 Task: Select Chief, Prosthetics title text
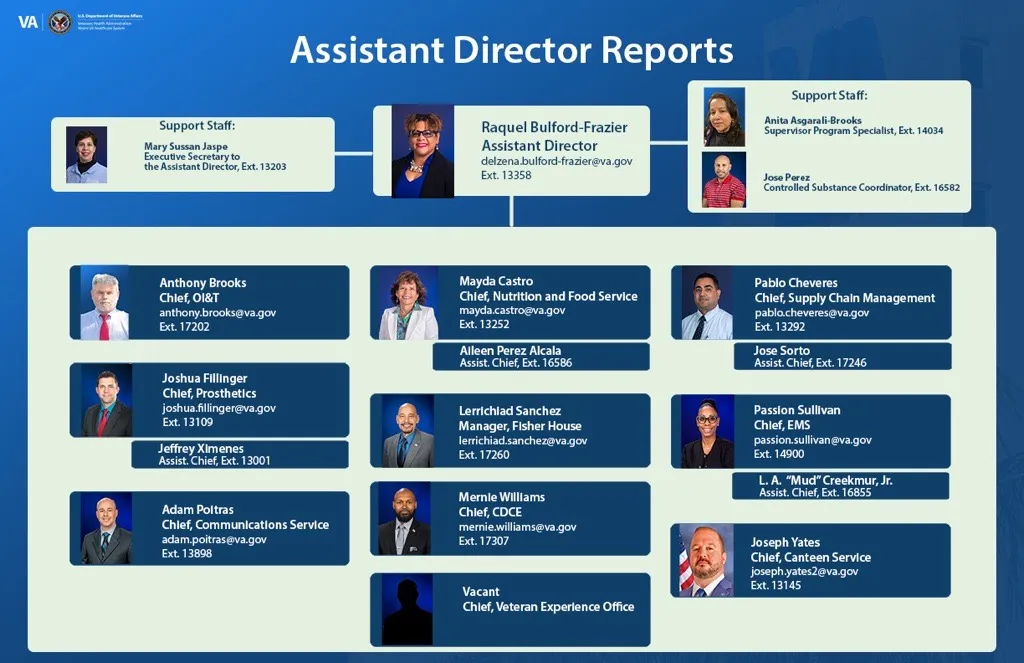pos(209,393)
